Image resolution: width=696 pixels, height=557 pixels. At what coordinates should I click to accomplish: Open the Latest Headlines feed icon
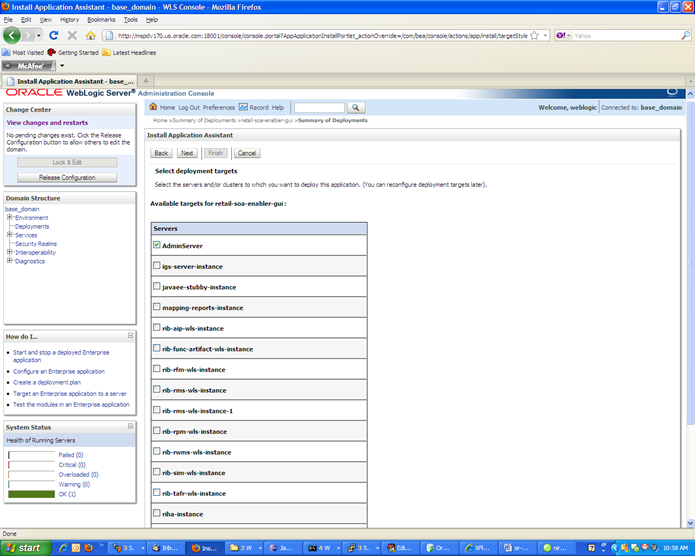106,52
